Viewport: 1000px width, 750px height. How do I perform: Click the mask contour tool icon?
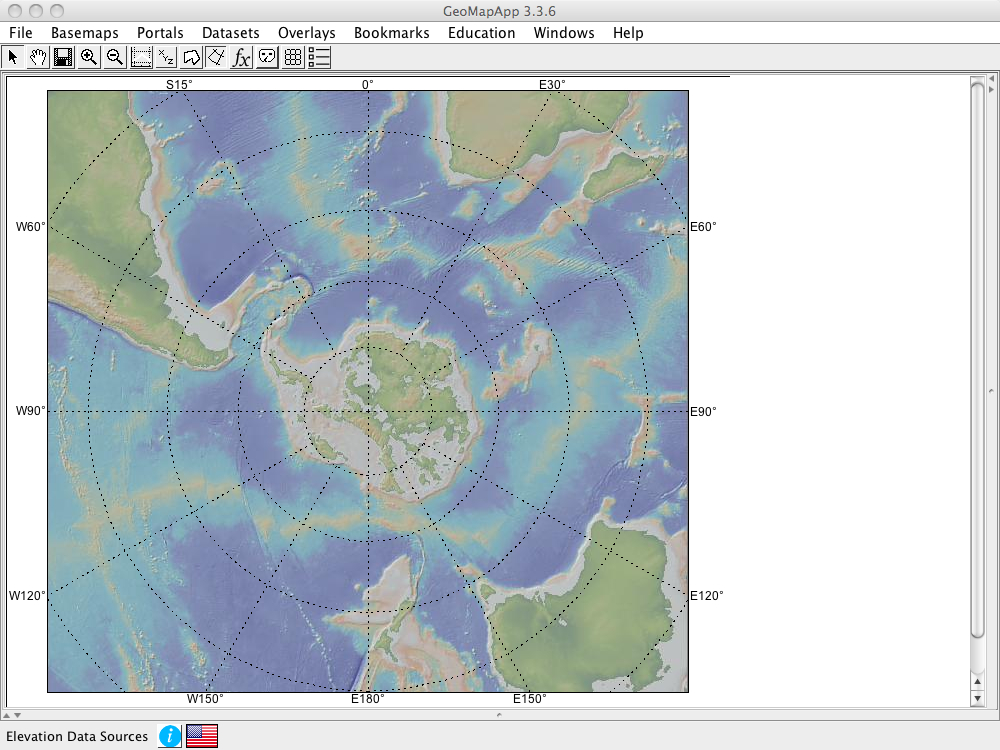266,57
